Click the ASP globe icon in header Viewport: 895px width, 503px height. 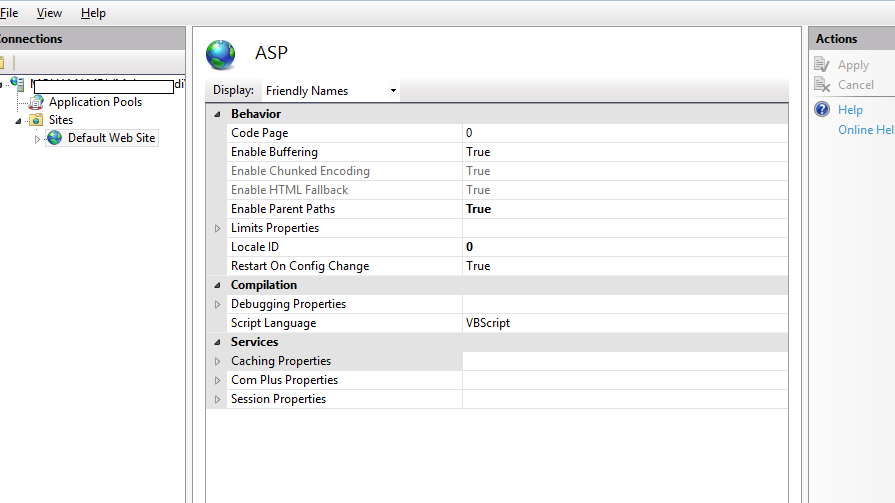(221, 54)
